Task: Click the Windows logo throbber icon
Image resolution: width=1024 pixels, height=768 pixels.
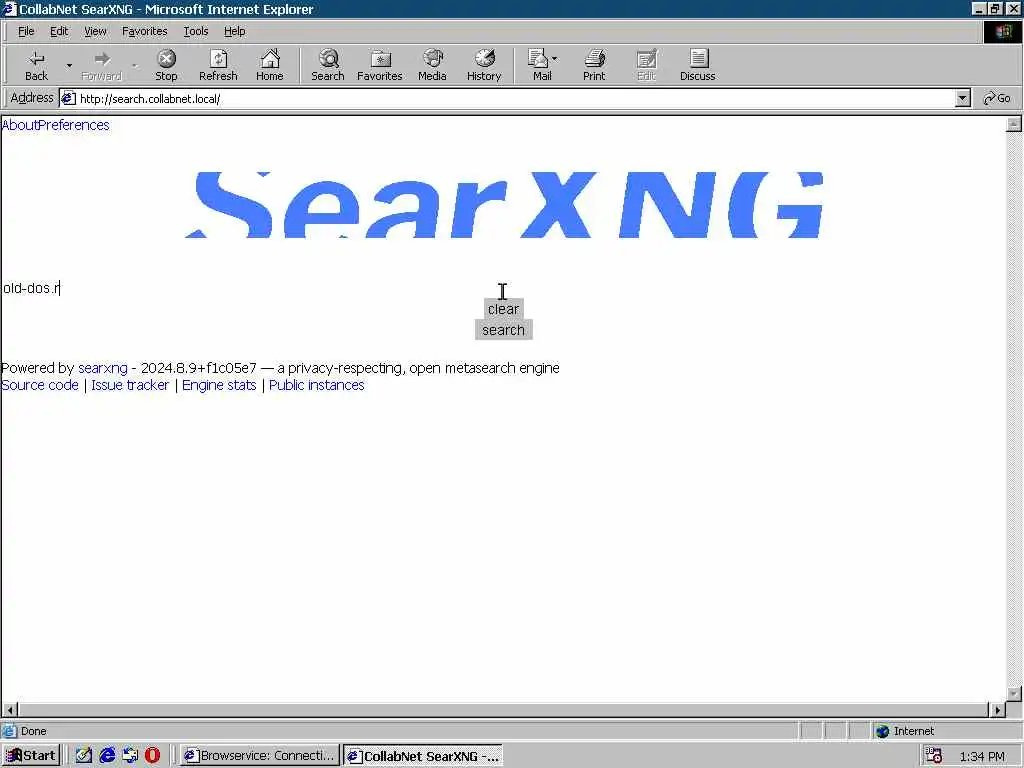Action: (1002, 31)
